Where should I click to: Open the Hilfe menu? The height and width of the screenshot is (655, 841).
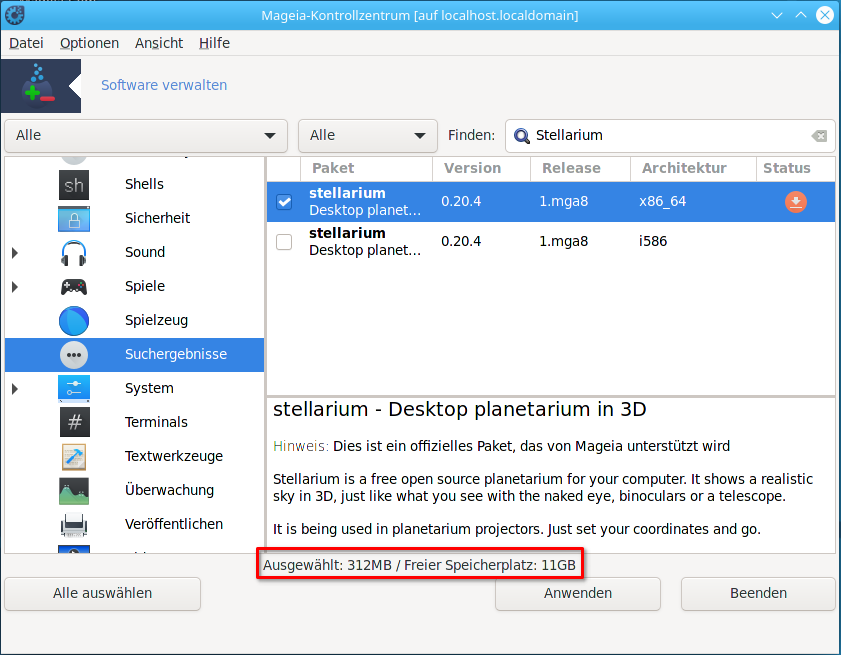[214, 43]
